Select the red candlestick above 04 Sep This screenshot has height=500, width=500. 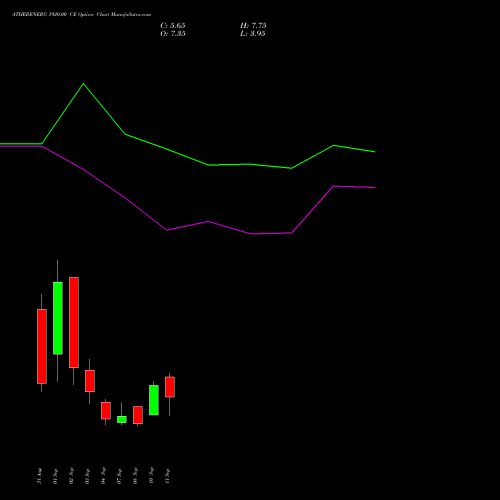click(106, 411)
